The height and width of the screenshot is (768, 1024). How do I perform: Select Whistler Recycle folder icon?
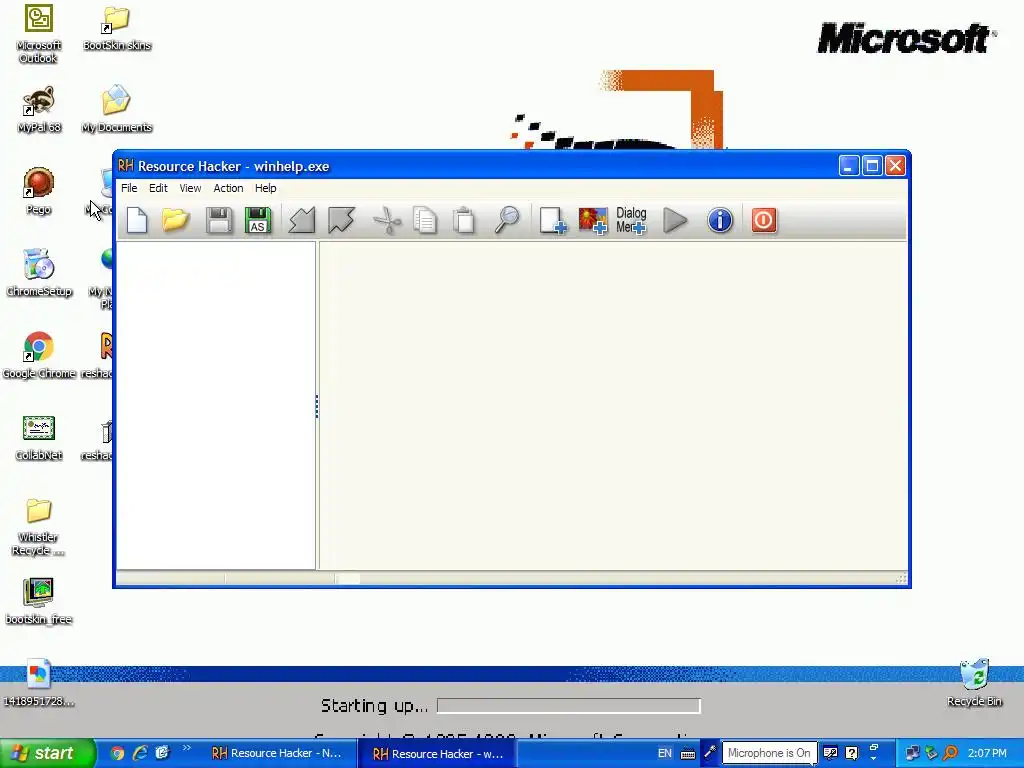click(39, 526)
